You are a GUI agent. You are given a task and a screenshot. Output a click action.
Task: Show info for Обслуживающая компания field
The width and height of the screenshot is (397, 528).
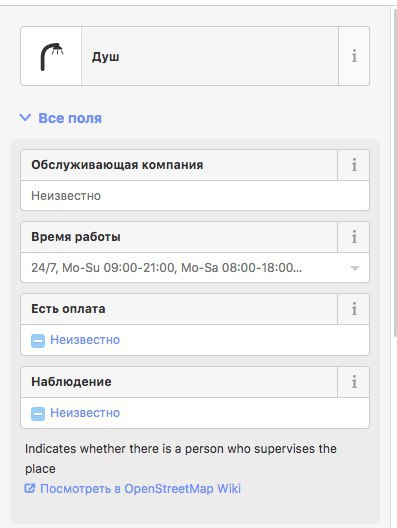354,165
